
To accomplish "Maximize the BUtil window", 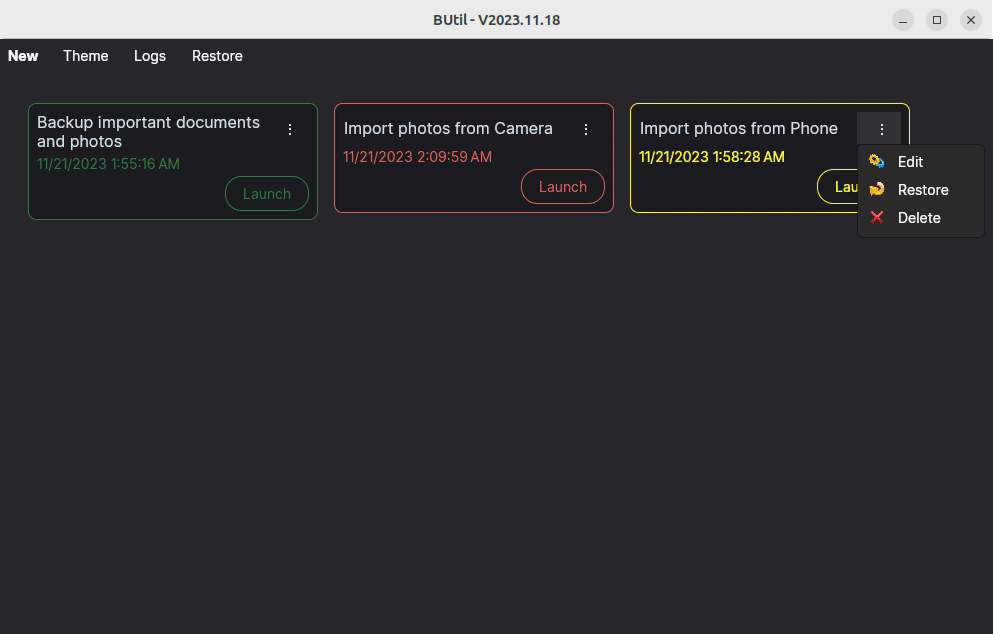I will click(937, 20).
